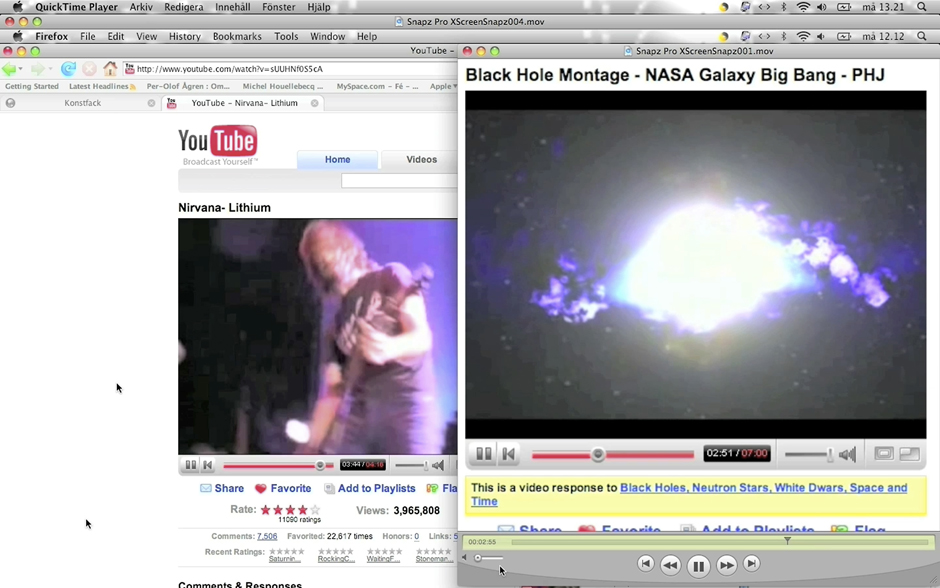This screenshot has width=940, height=588.
Task: Open Firefox File menu
Action: [x=88, y=37]
